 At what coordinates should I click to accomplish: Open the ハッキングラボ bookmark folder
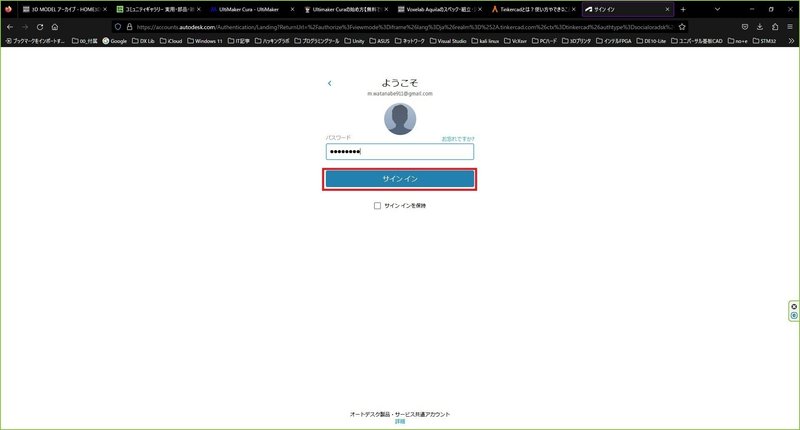(x=272, y=41)
